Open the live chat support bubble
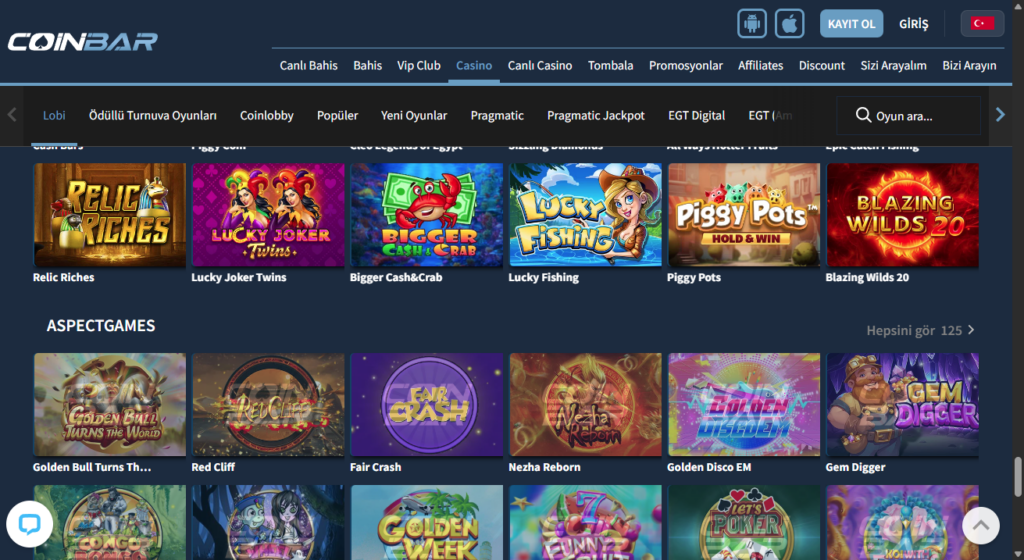Viewport: 1024px width, 560px height. [x=29, y=524]
